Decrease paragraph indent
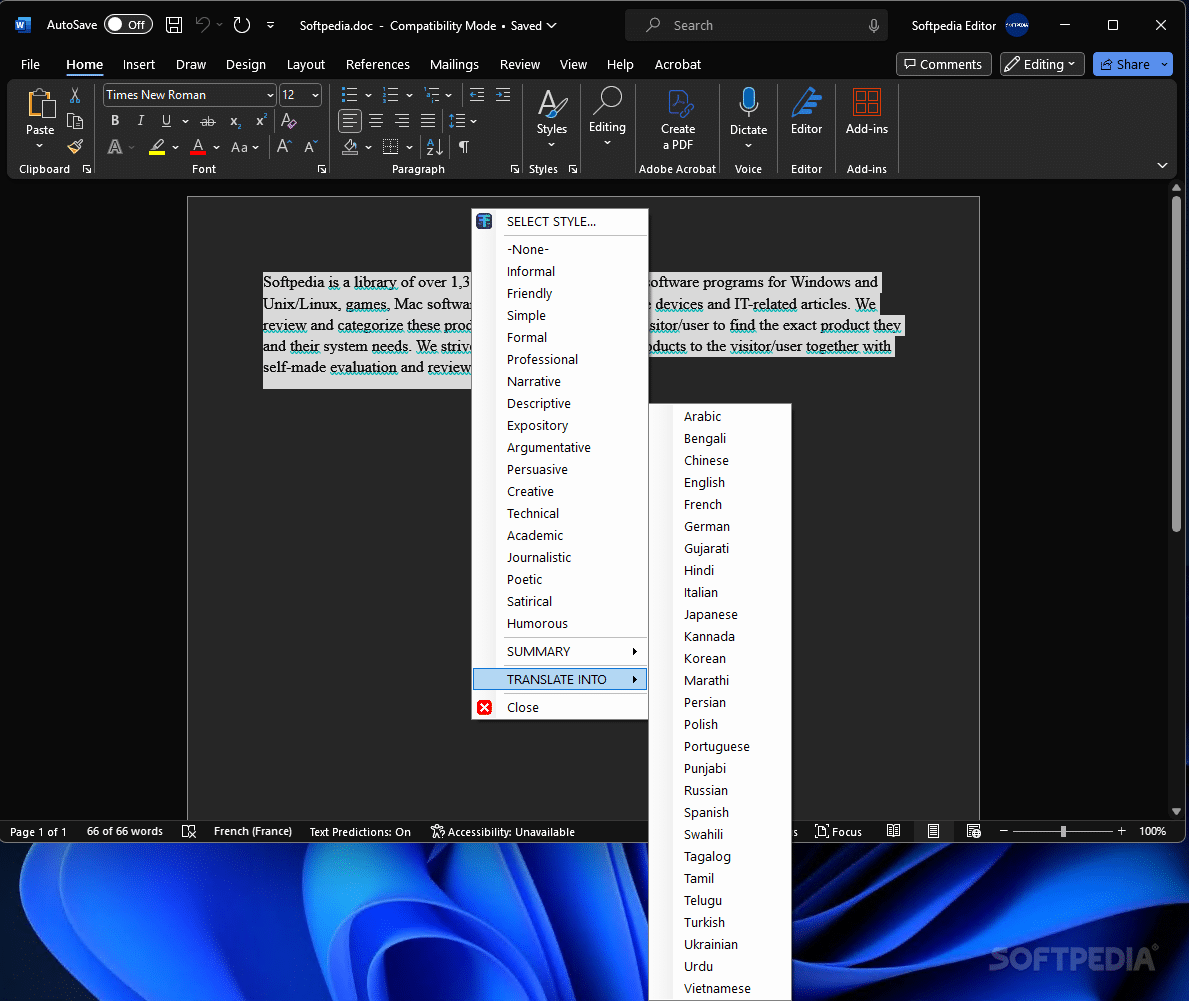 [x=477, y=95]
